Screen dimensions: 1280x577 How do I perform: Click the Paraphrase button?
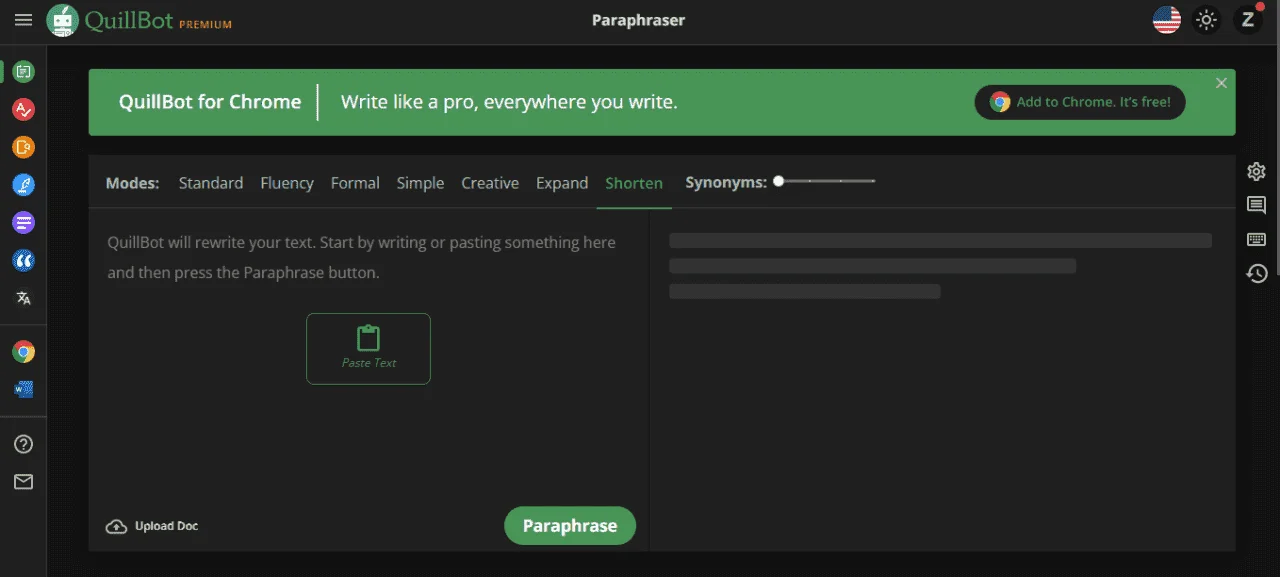[570, 526]
